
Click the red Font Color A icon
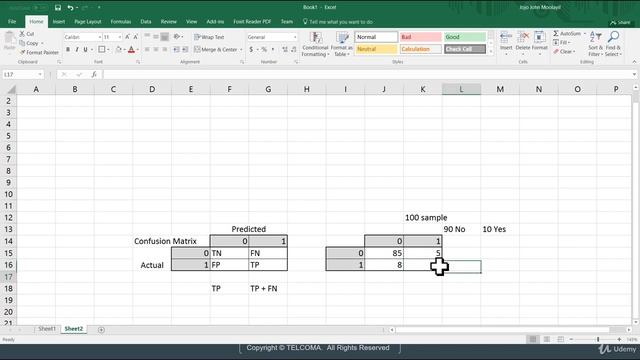coord(131,49)
